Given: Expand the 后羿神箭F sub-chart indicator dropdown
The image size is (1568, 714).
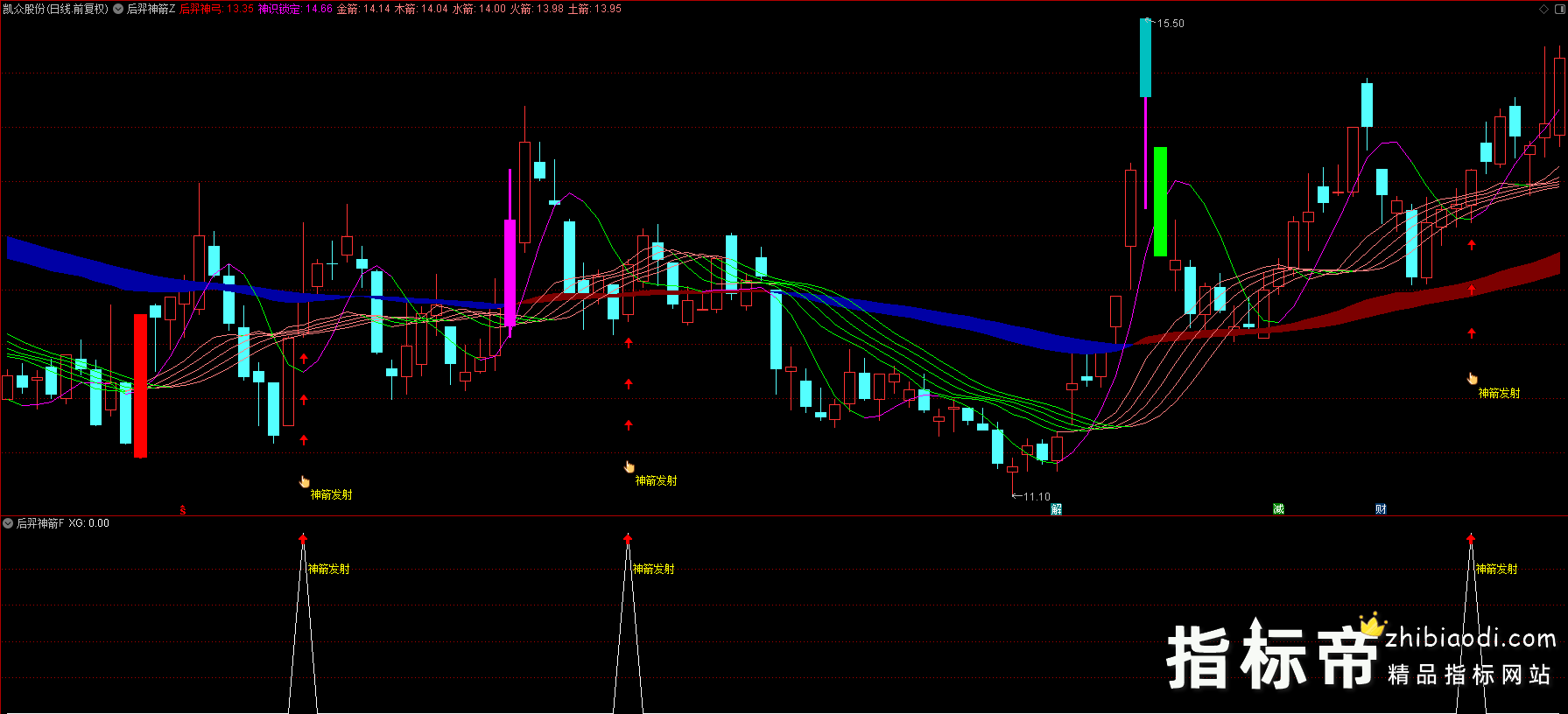Looking at the screenshot, I should (8, 523).
